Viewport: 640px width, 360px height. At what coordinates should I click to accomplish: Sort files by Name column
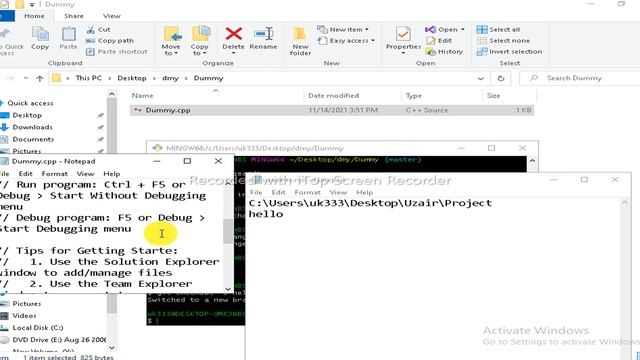[142, 96]
